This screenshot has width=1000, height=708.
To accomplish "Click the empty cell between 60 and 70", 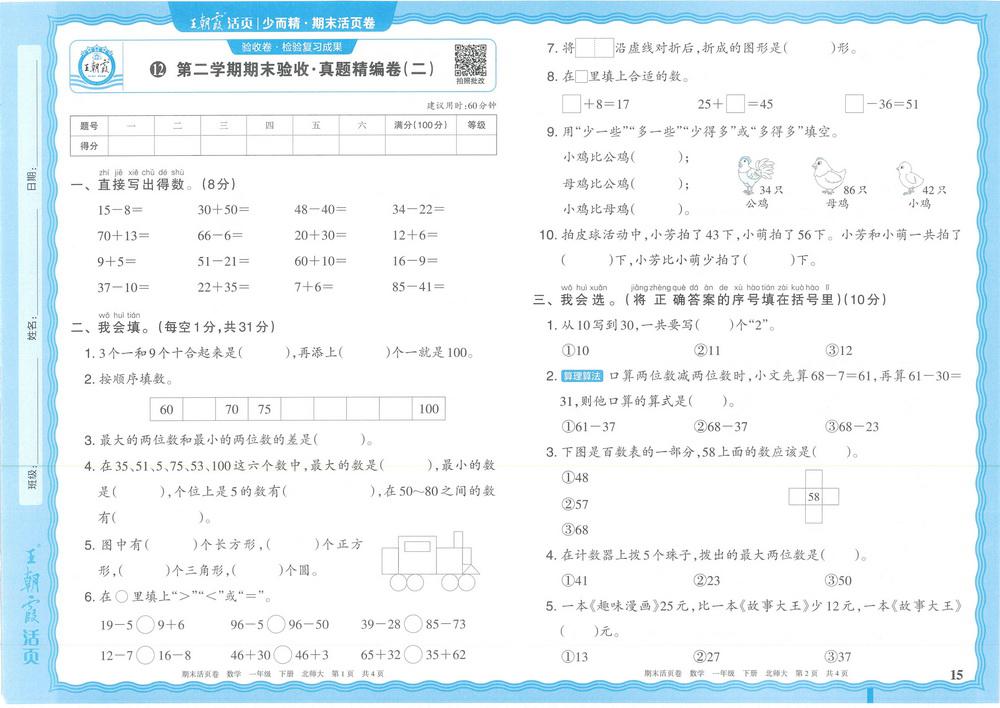I will click(199, 409).
